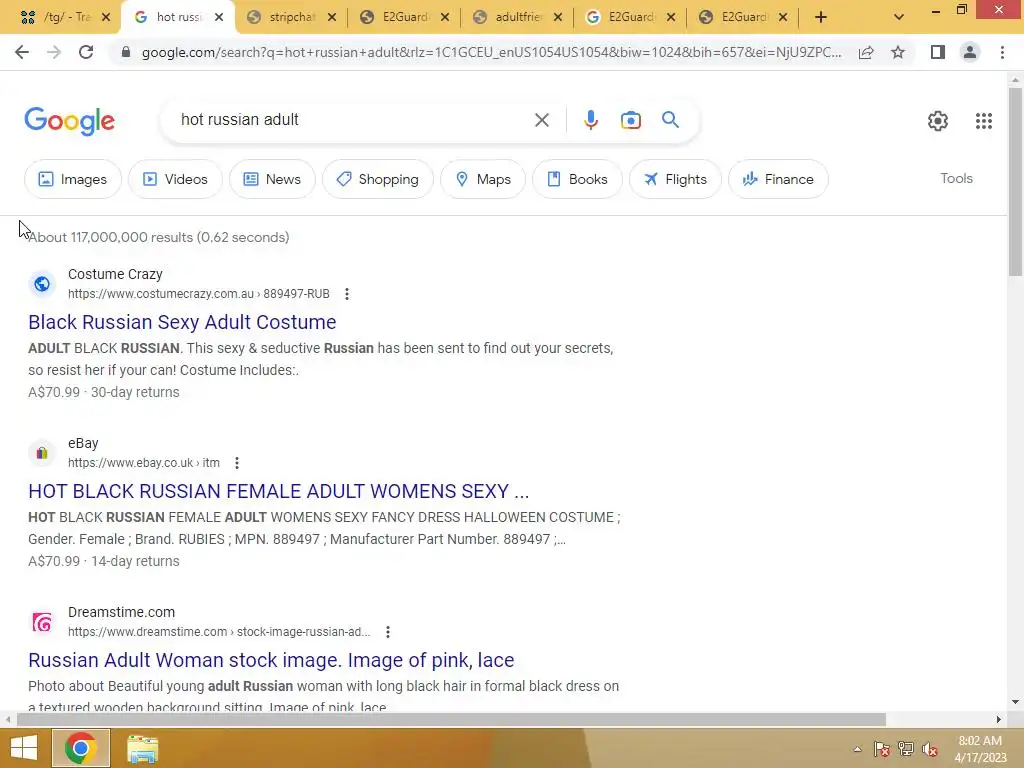This screenshot has height=768, width=1024.
Task: Clear the search box with X
Action: click(x=541, y=120)
